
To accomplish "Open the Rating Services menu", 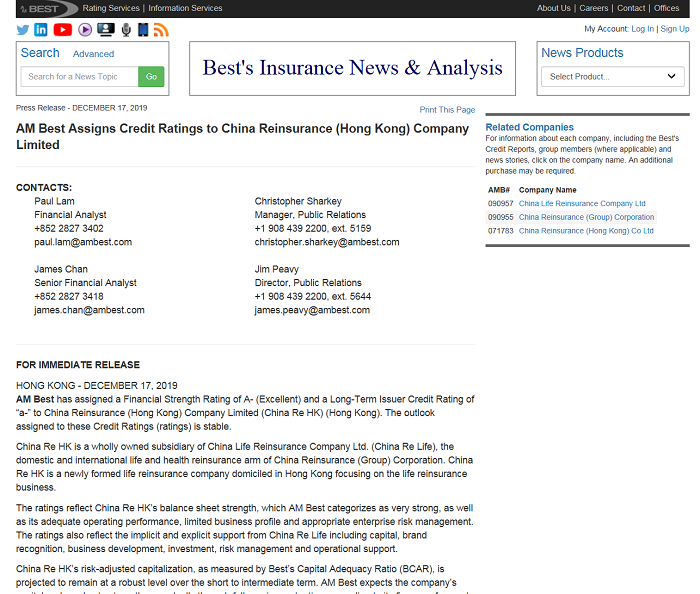I will (111, 9).
